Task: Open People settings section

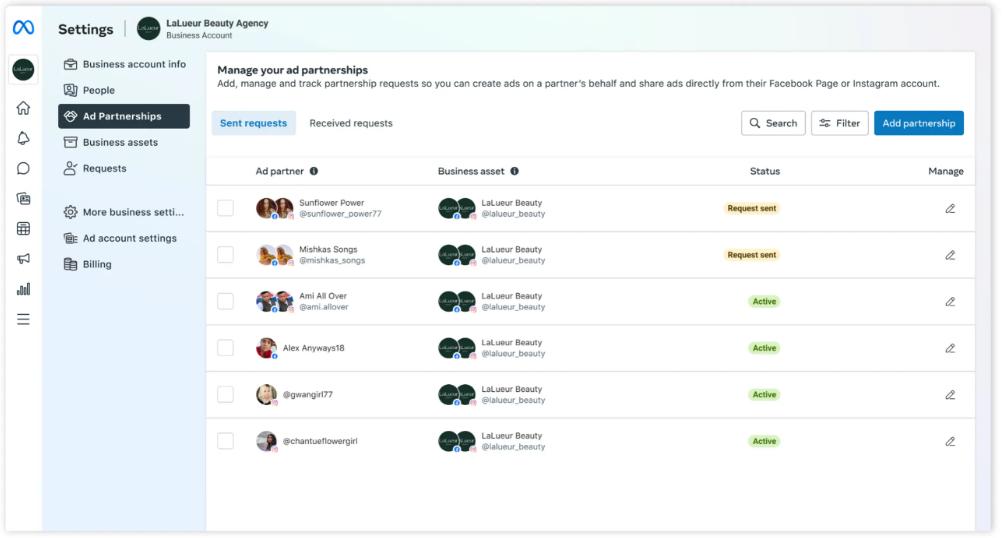Action: click(124, 90)
